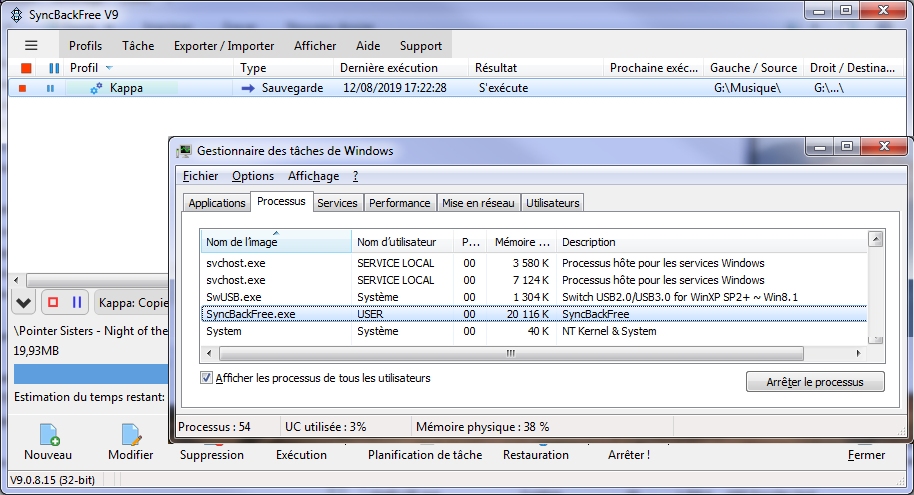Switch to the Services tab
This screenshot has height=495, width=914.
[x=337, y=203]
